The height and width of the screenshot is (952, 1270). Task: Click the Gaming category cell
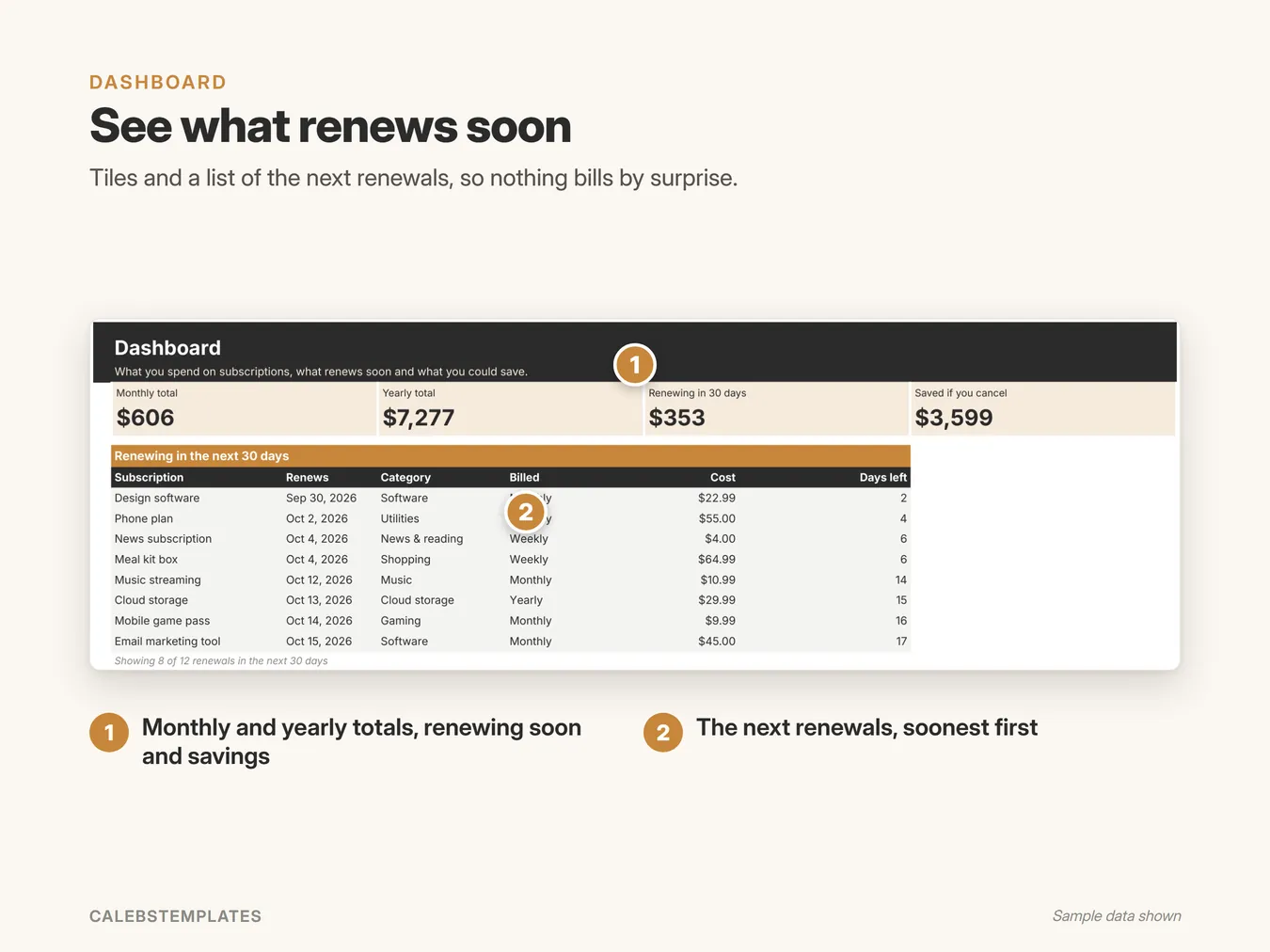coord(401,621)
